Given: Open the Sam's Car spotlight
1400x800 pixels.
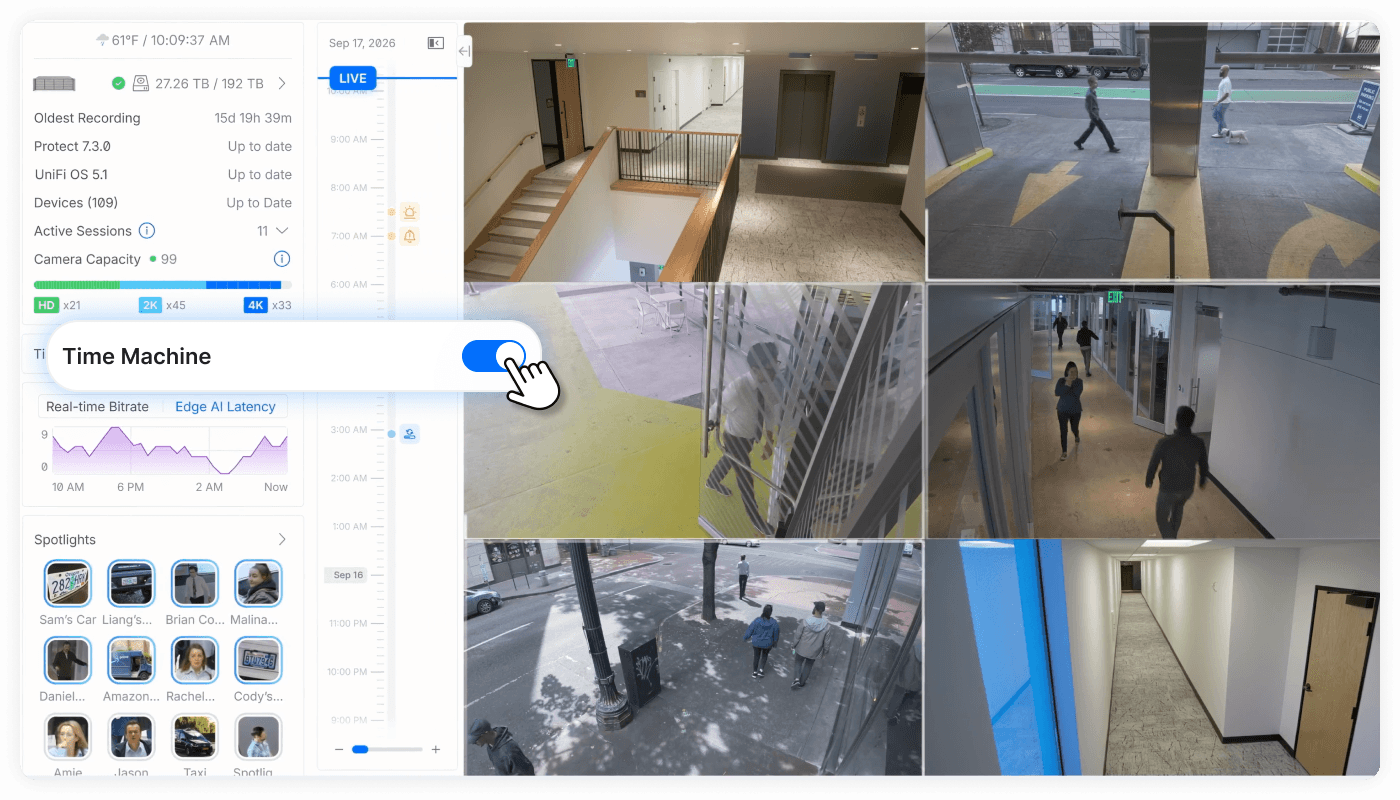Looking at the screenshot, I should point(68,584).
